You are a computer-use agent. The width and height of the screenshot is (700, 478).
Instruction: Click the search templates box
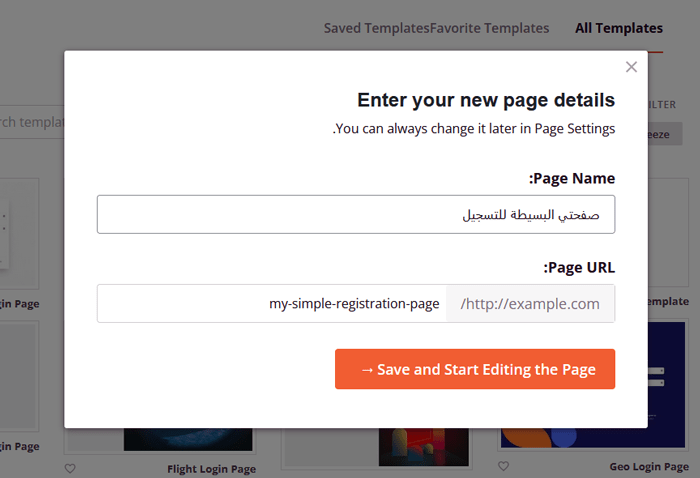pos(30,122)
